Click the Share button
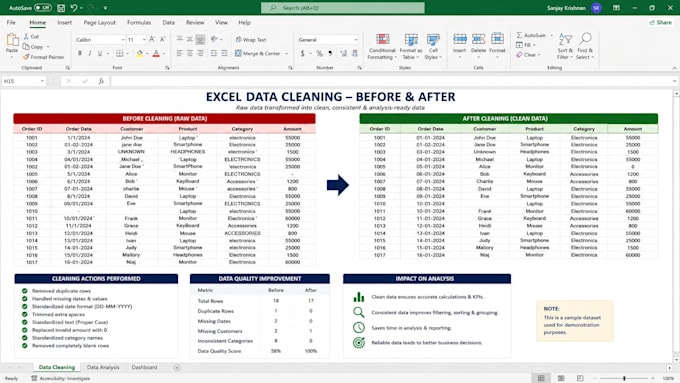The image size is (680, 383). pos(660,23)
